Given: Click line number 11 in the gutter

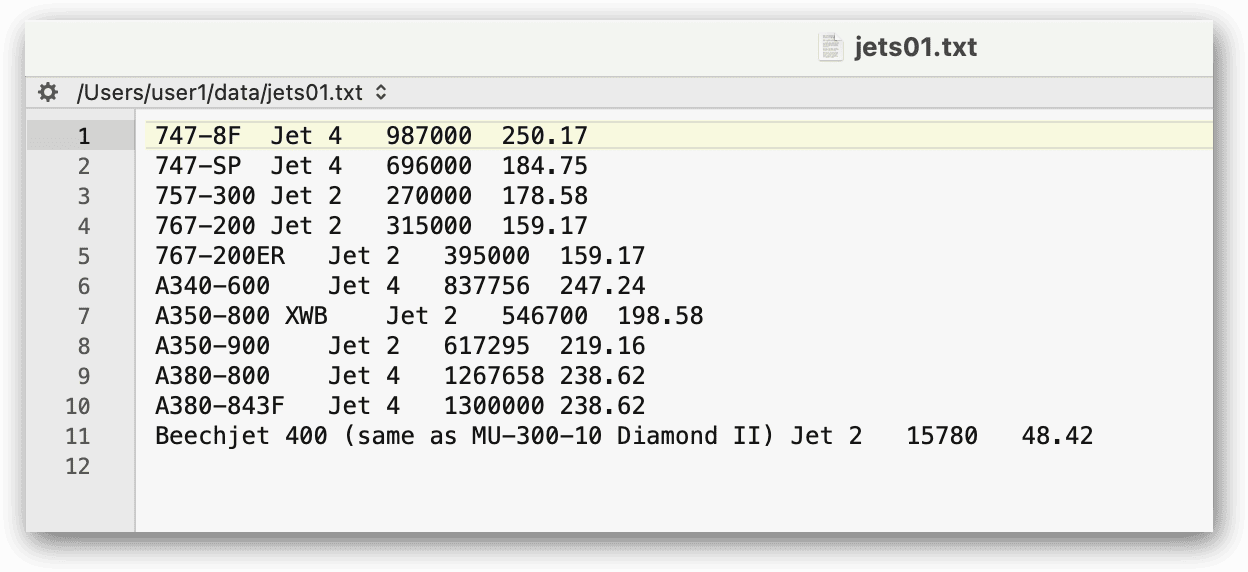Looking at the screenshot, I should pos(77,436).
